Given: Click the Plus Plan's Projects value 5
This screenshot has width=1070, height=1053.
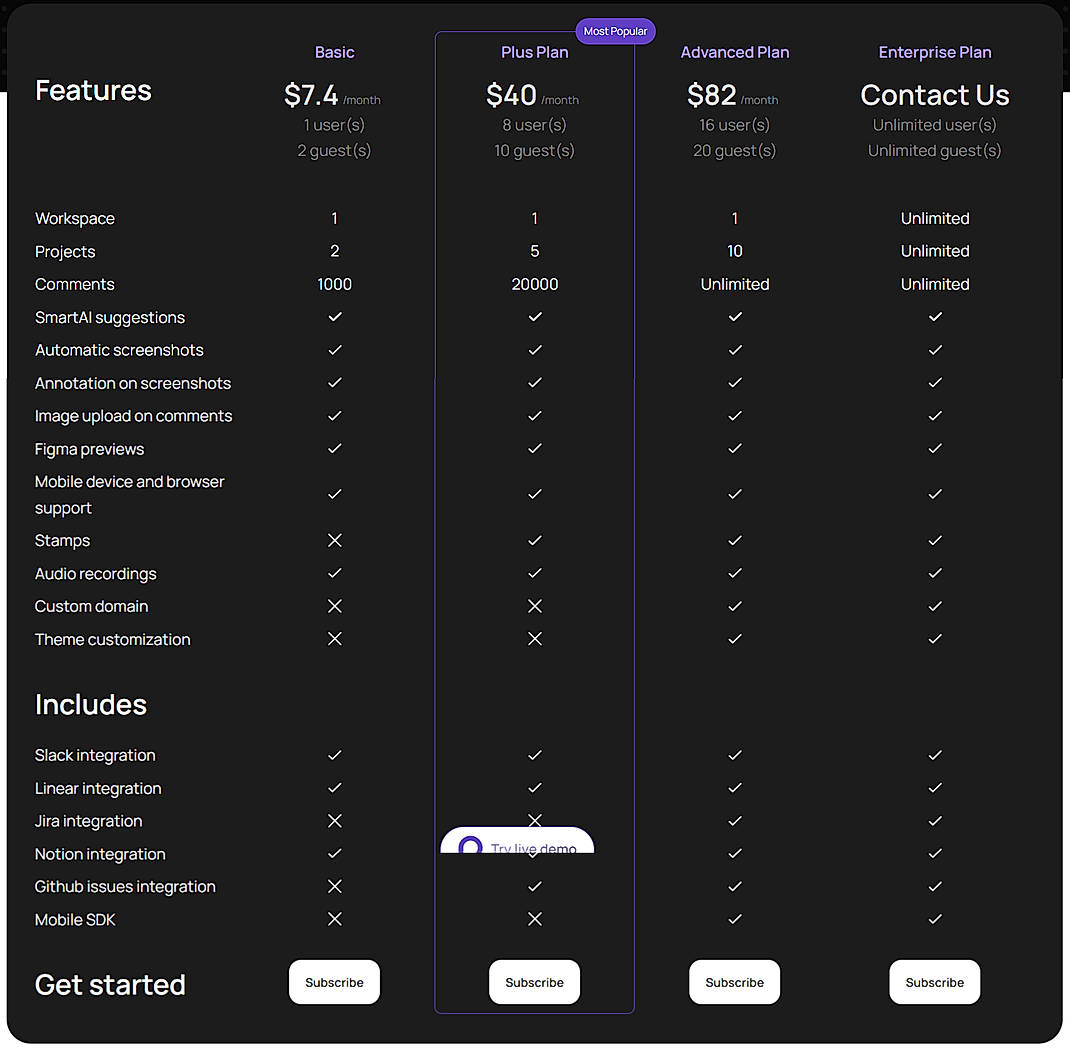Looking at the screenshot, I should point(535,251).
